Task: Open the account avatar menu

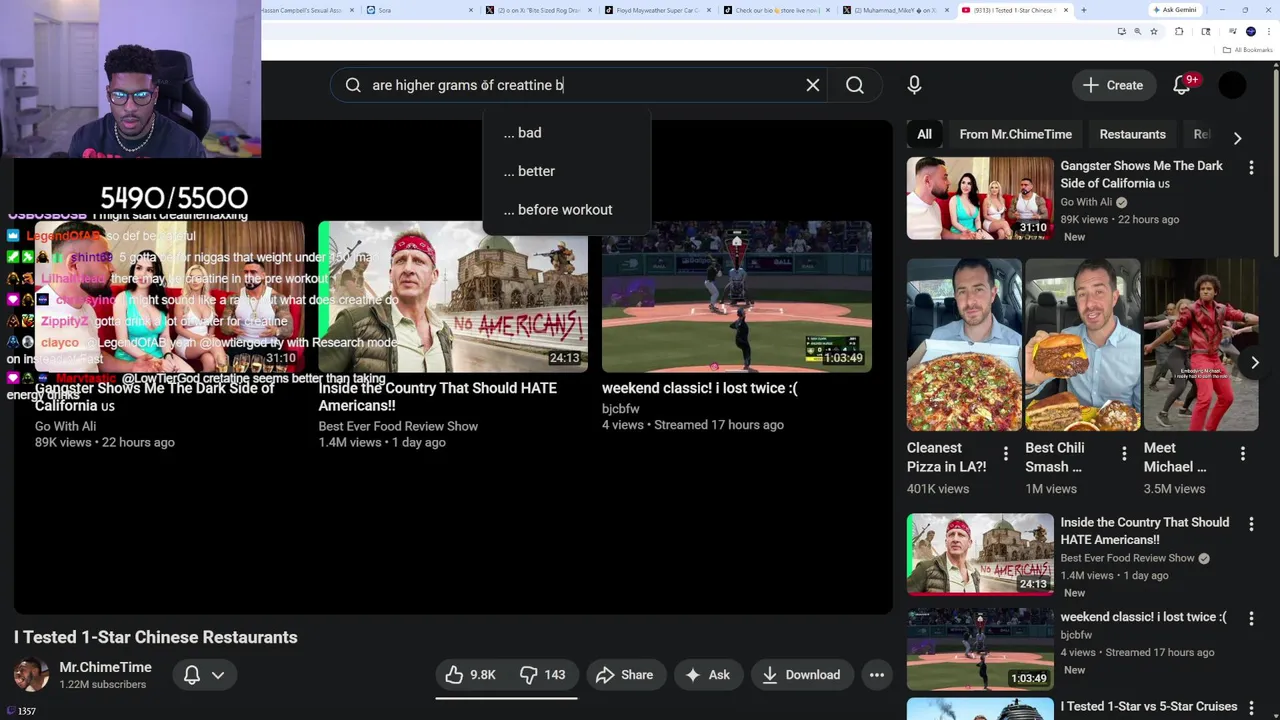Action: pyautogui.click(x=1232, y=85)
